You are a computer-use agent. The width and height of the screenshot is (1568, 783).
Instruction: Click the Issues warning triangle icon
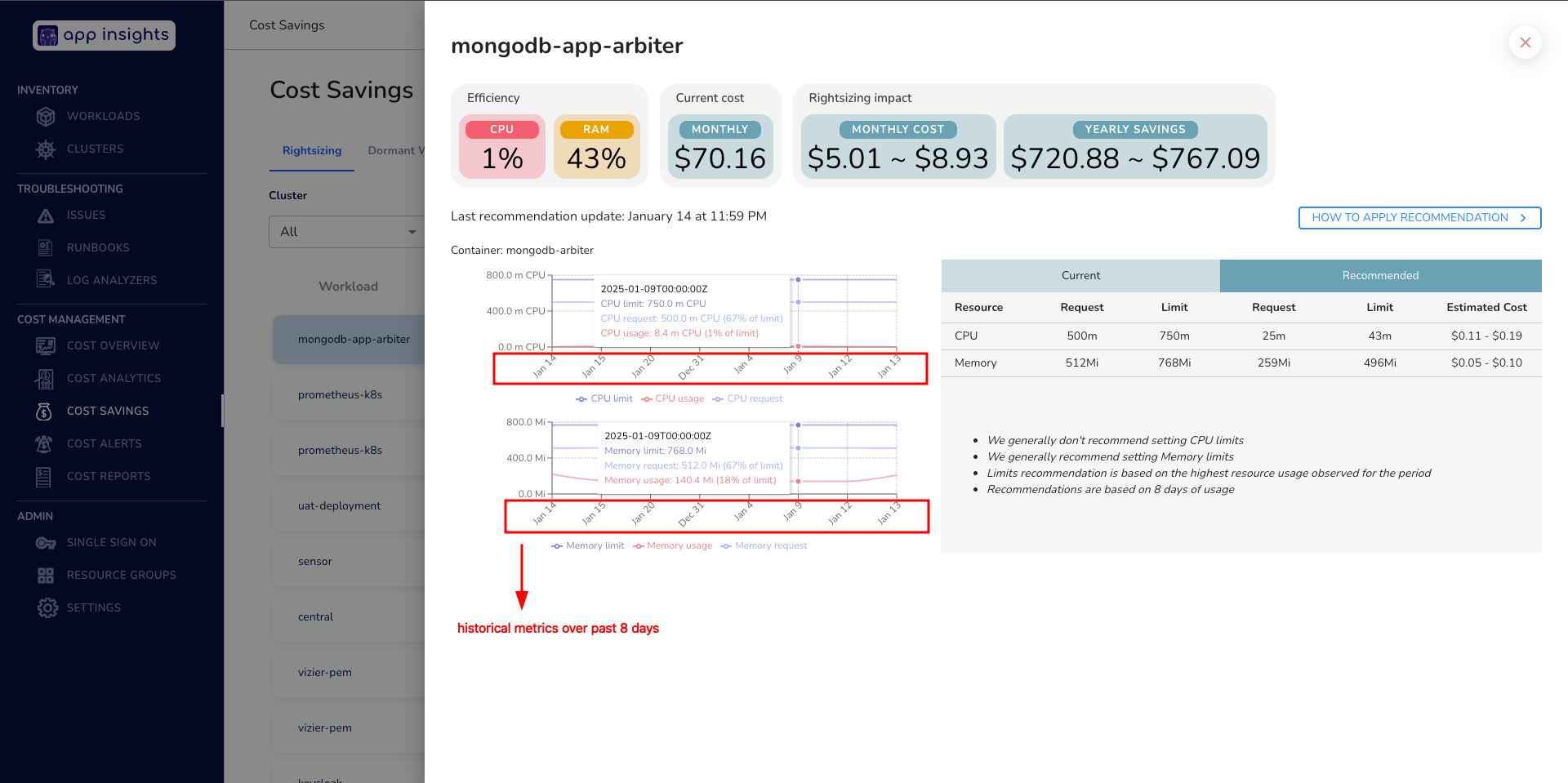tap(46, 215)
